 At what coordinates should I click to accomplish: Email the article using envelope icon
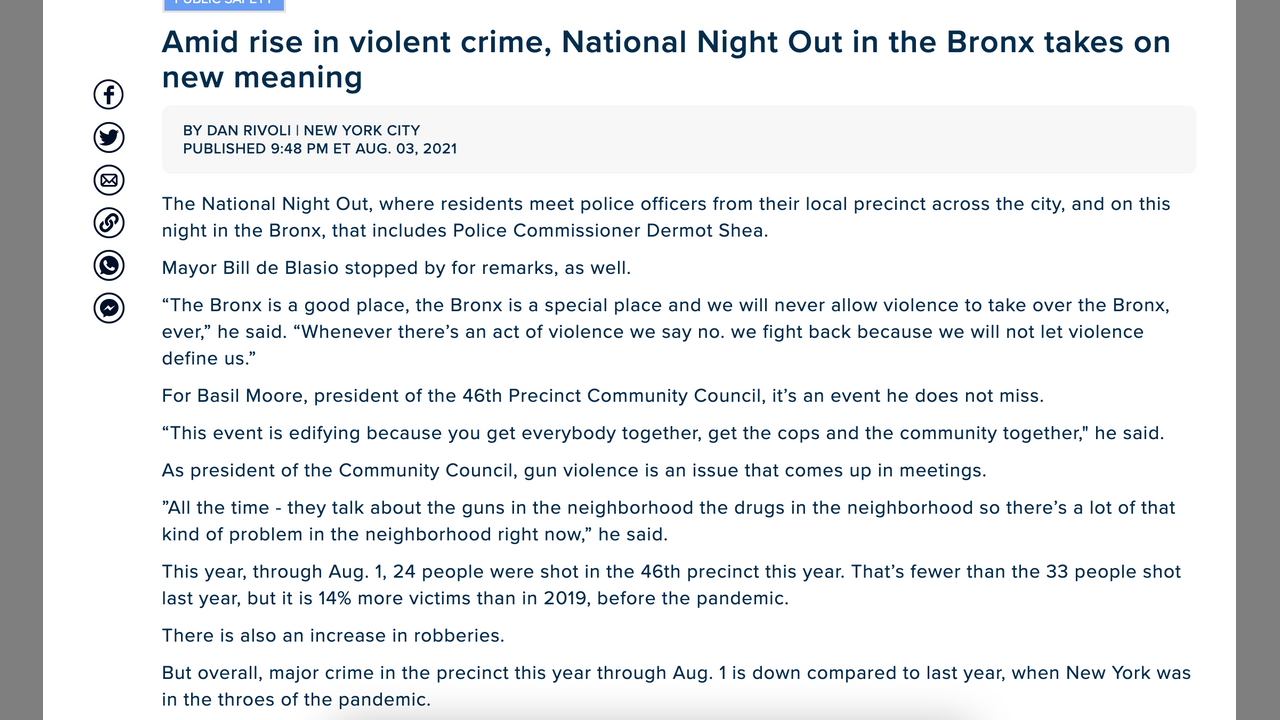(x=109, y=180)
